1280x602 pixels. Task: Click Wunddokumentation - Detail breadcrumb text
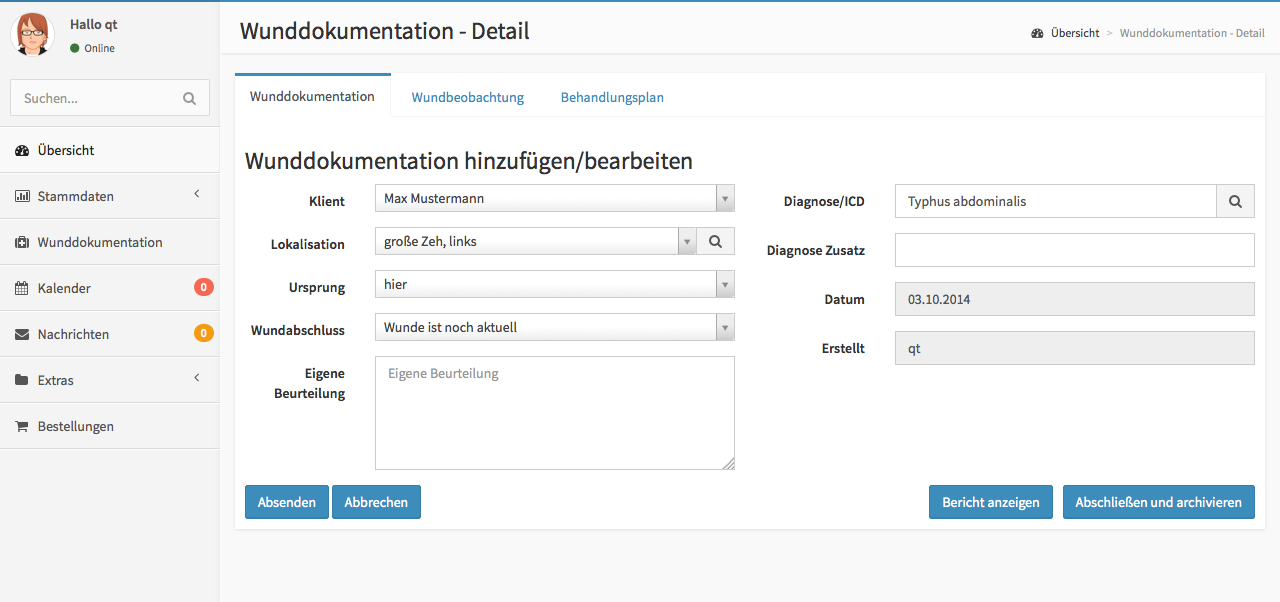pyautogui.click(x=1192, y=33)
